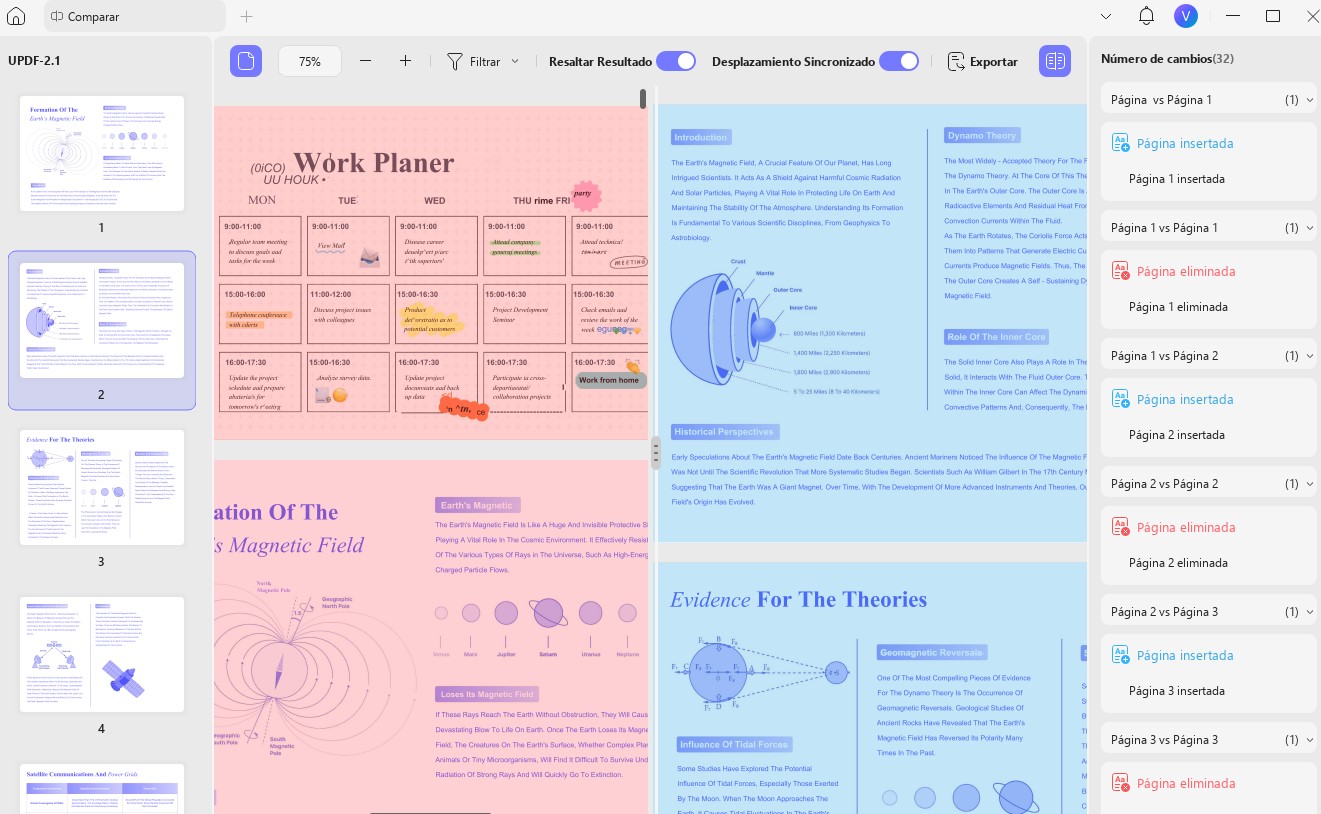Toggle the change list panel icon beside Exportar
The height and width of the screenshot is (814, 1321).
(x=1054, y=61)
